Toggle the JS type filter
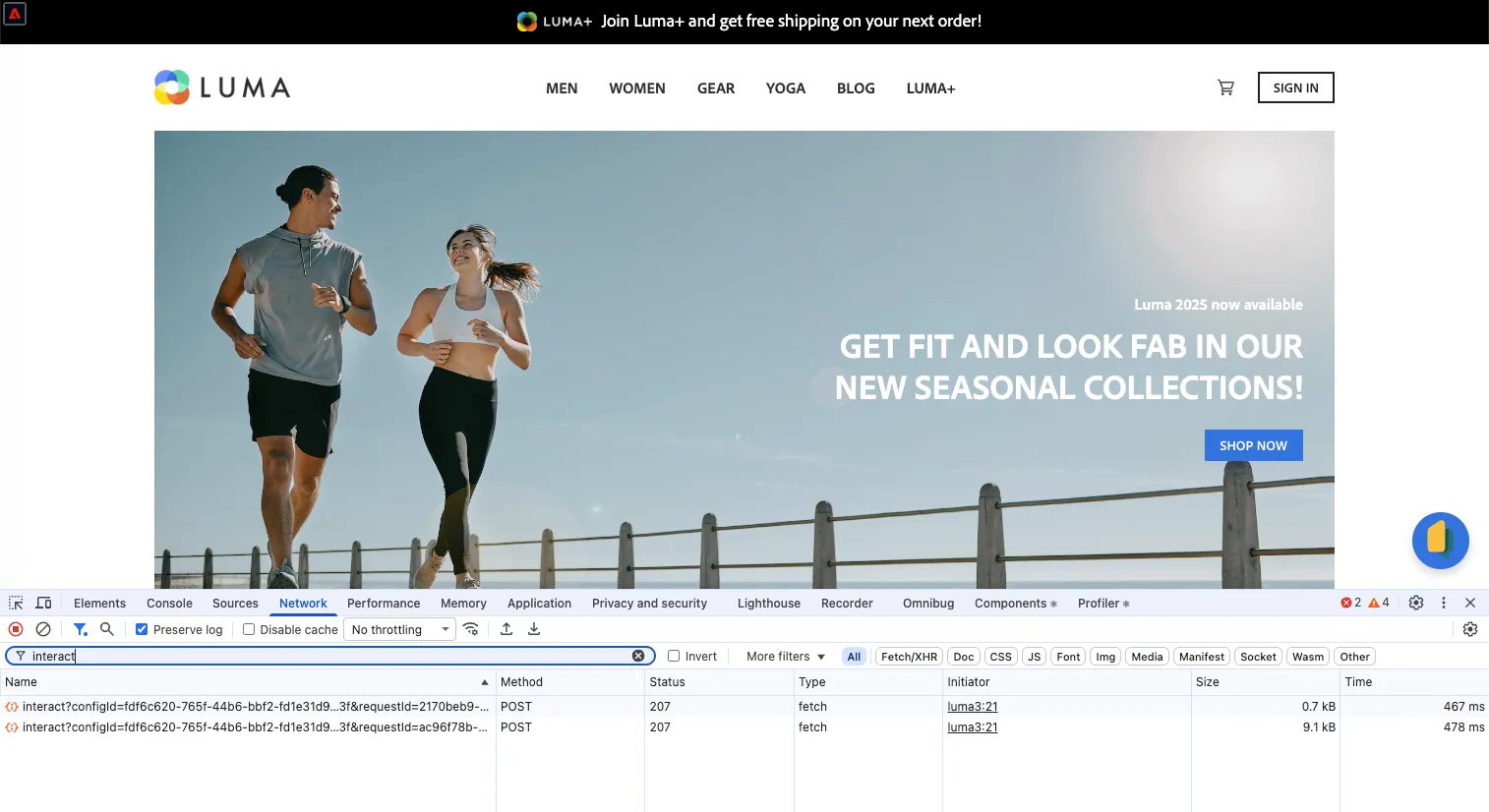 click(1034, 657)
